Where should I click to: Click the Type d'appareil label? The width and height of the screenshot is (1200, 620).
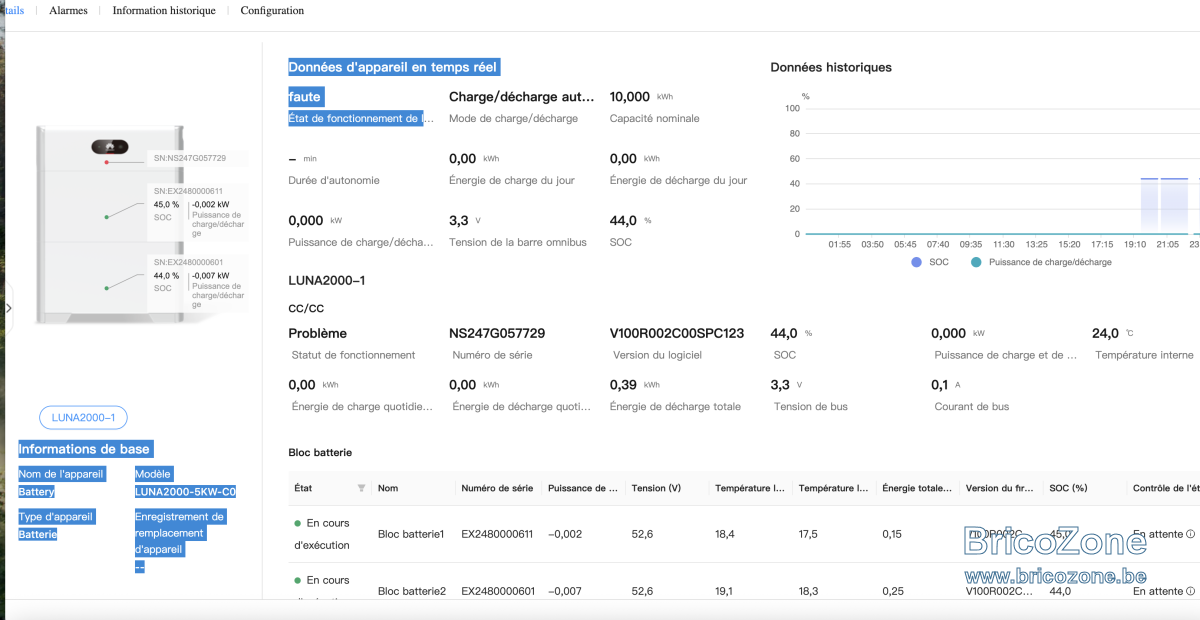tap(56, 516)
